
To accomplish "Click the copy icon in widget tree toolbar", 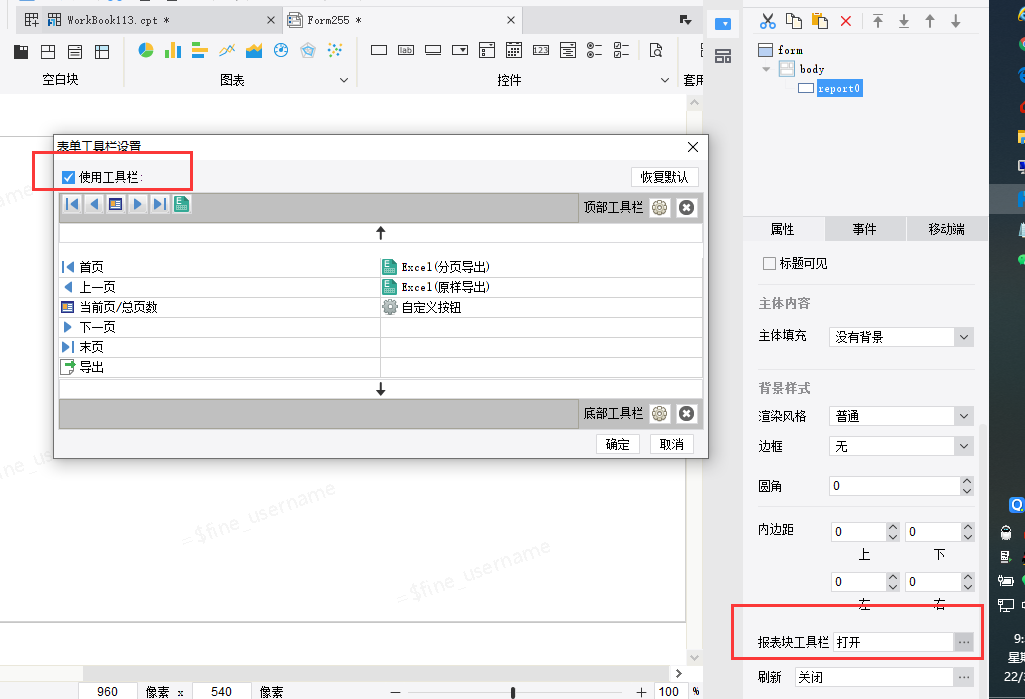I will 794,22.
